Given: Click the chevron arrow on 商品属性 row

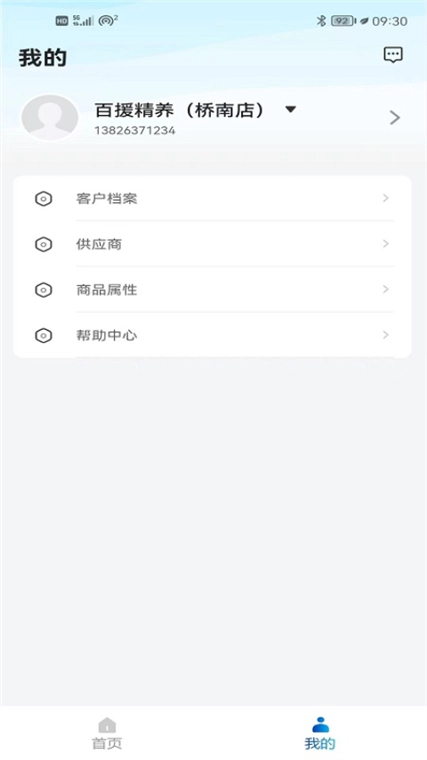Looking at the screenshot, I should pyautogui.click(x=386, y=289).
